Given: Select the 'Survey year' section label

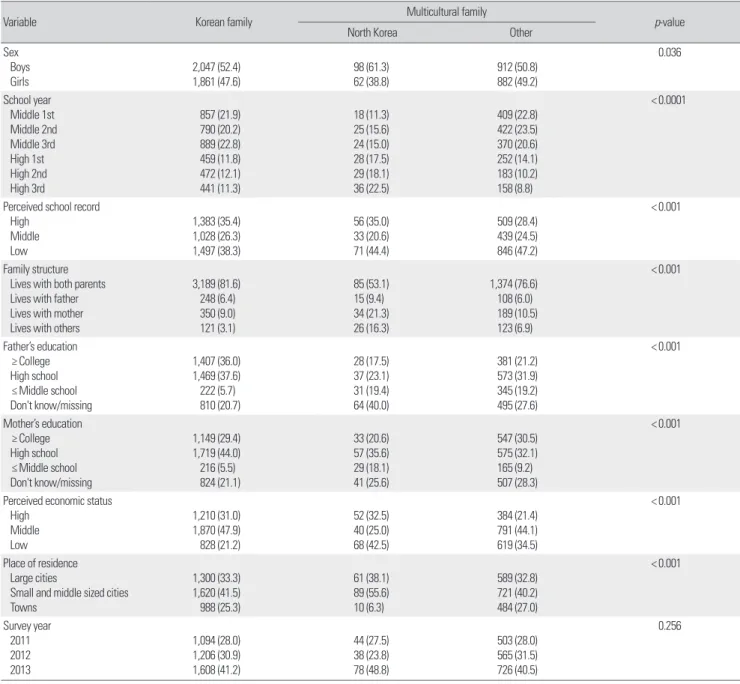Looking at the screenshot, I should [x=27, y=626].
